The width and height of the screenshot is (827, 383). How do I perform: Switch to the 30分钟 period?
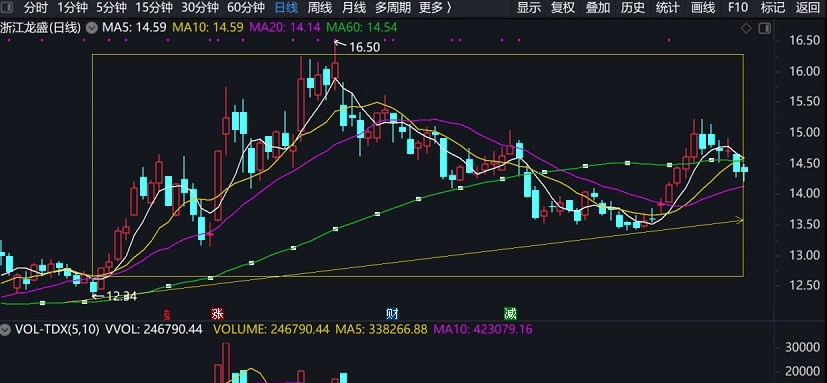point(200,8)
